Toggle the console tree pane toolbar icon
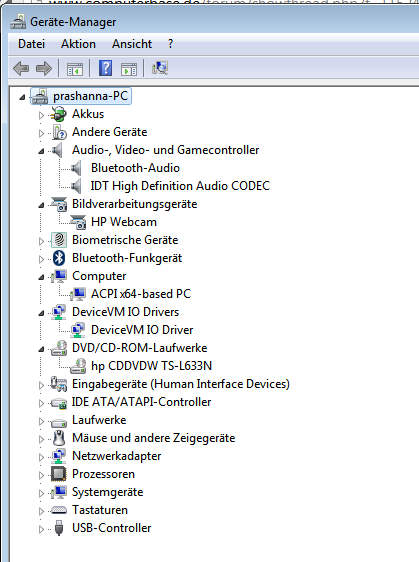419x562 pixels. [x=75, y=68]
